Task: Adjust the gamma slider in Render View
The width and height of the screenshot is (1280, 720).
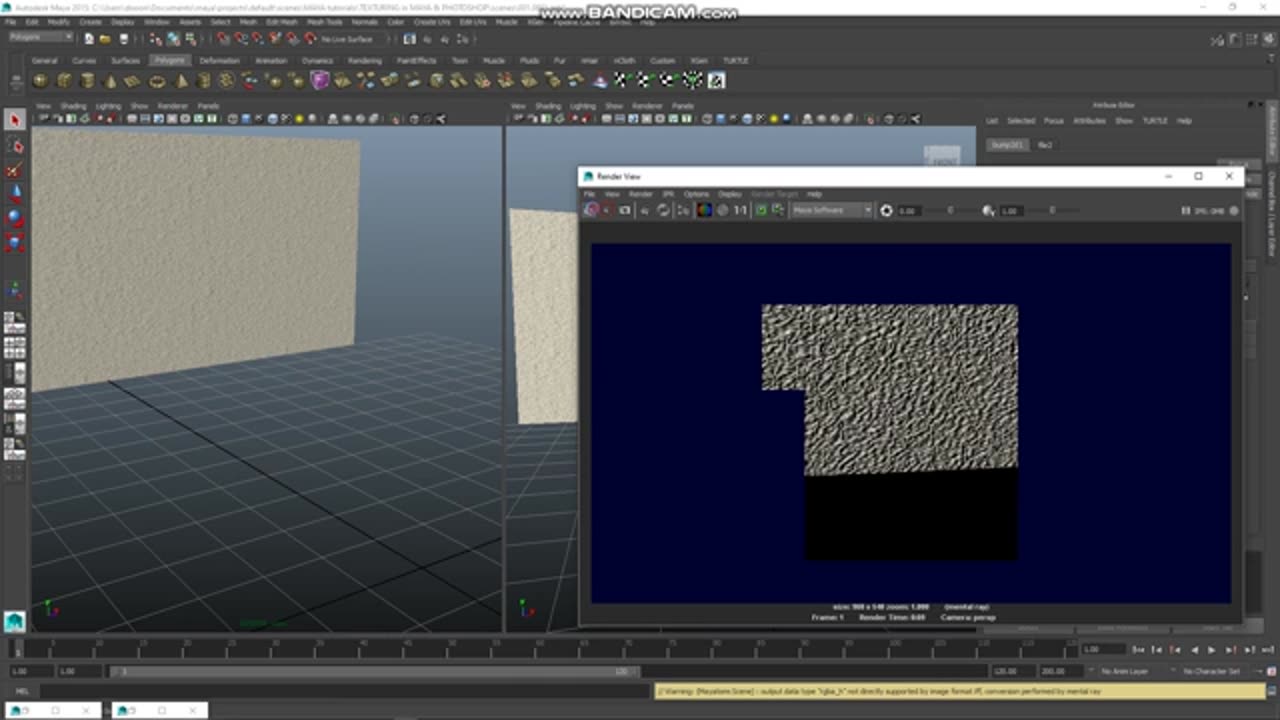Action: (x=1052, y=211)
